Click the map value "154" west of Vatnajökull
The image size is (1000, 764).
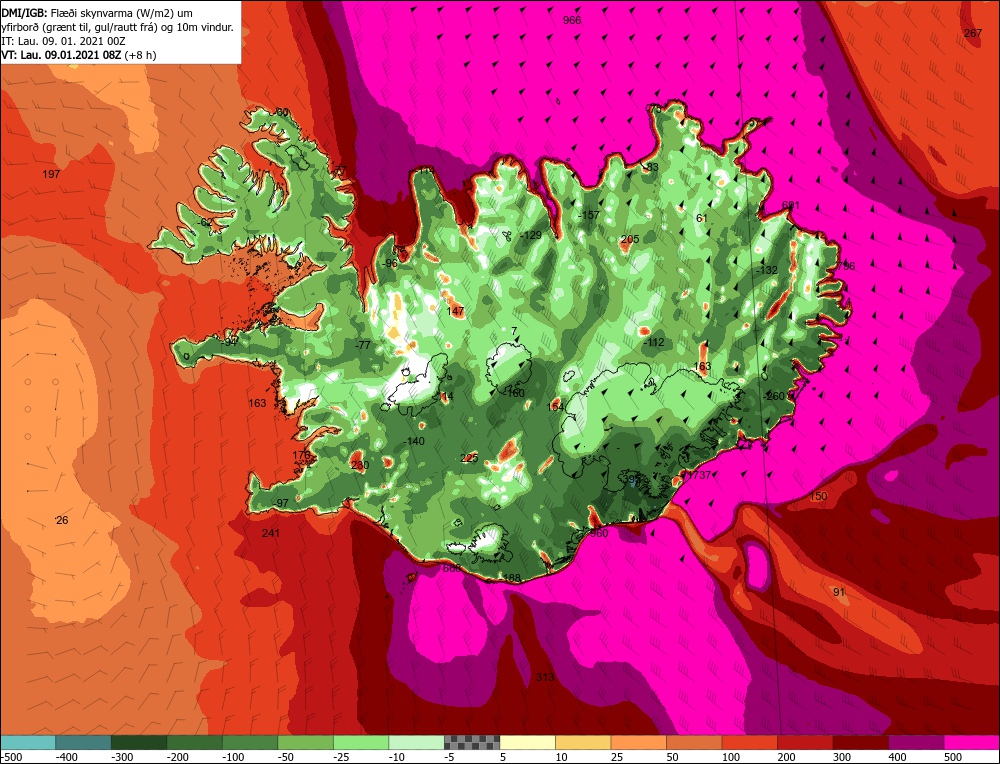point(555,407)
